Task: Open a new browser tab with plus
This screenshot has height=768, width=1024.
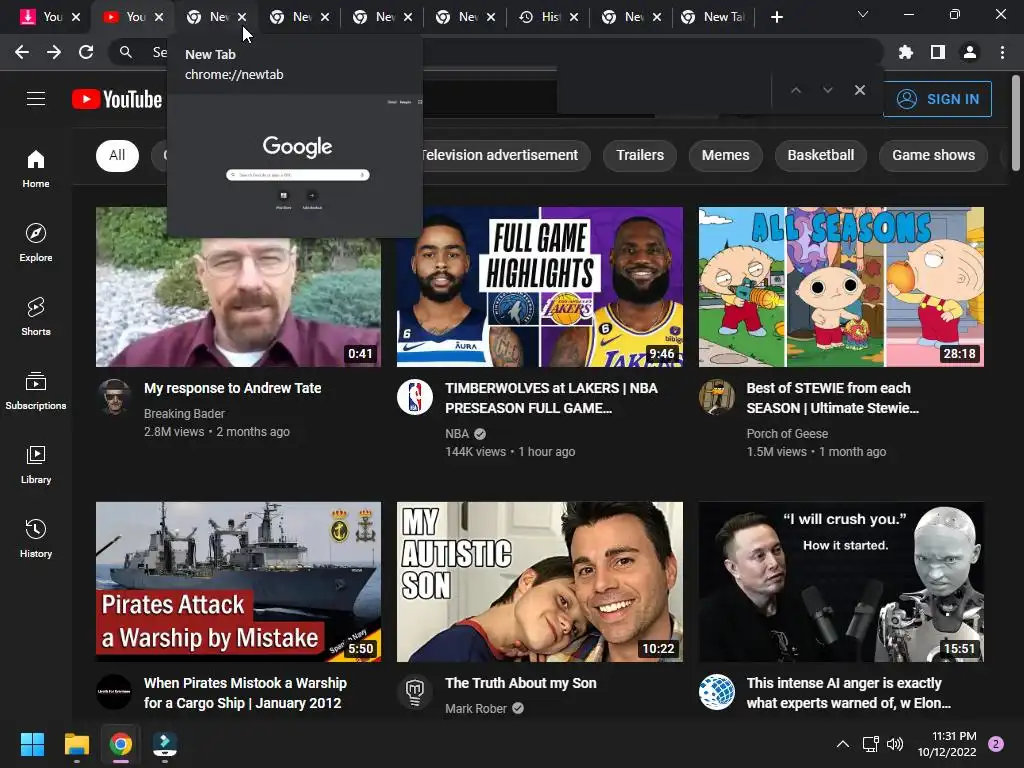Action: click(x=776, y=17)
